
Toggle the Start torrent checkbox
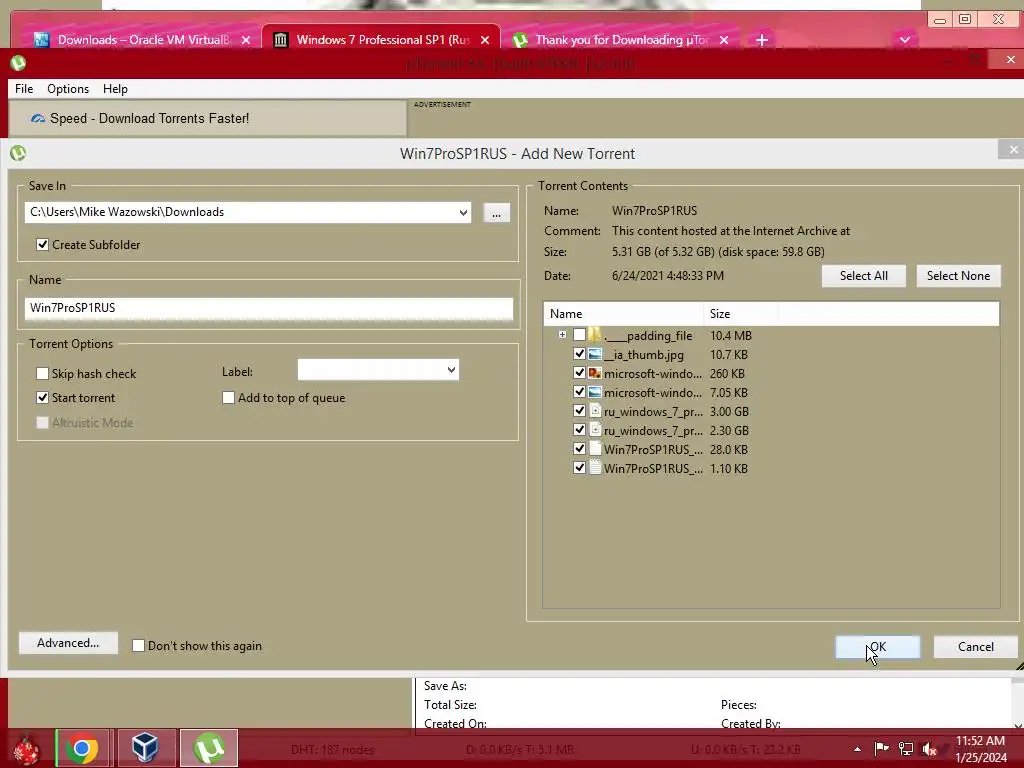click(42, 398)
